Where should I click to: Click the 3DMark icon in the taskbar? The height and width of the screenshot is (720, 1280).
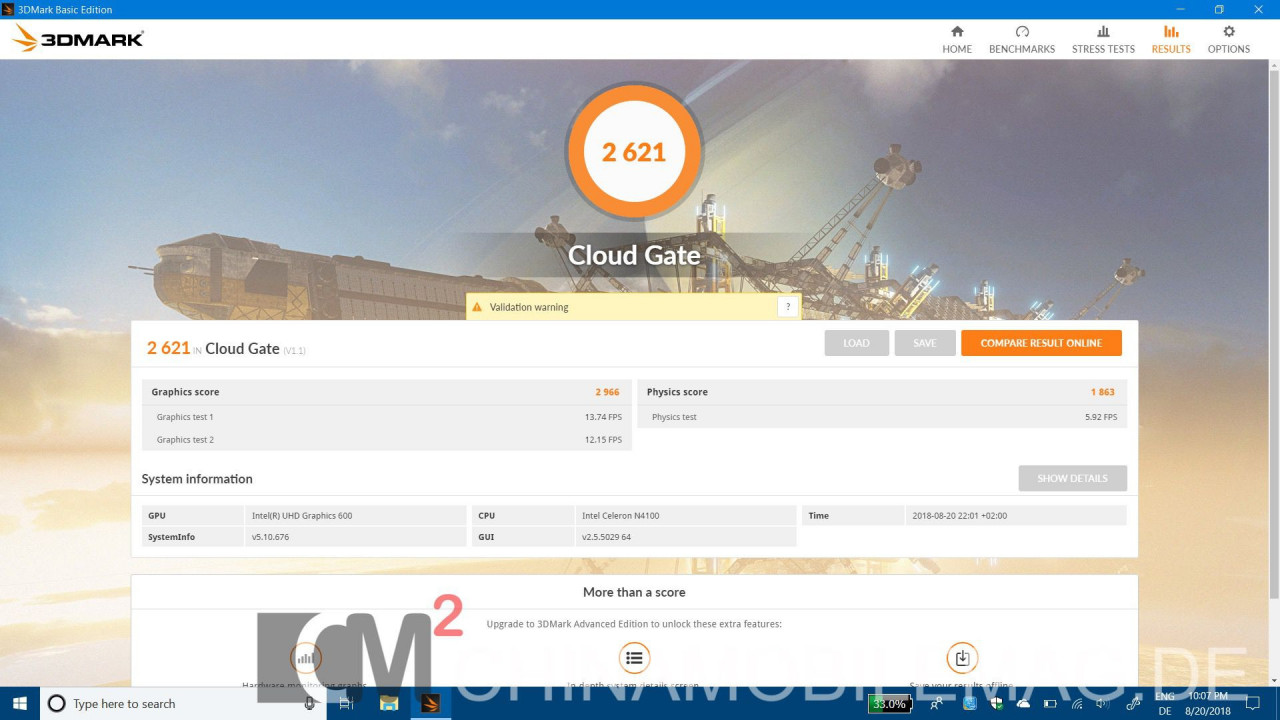tap(430, 703)
